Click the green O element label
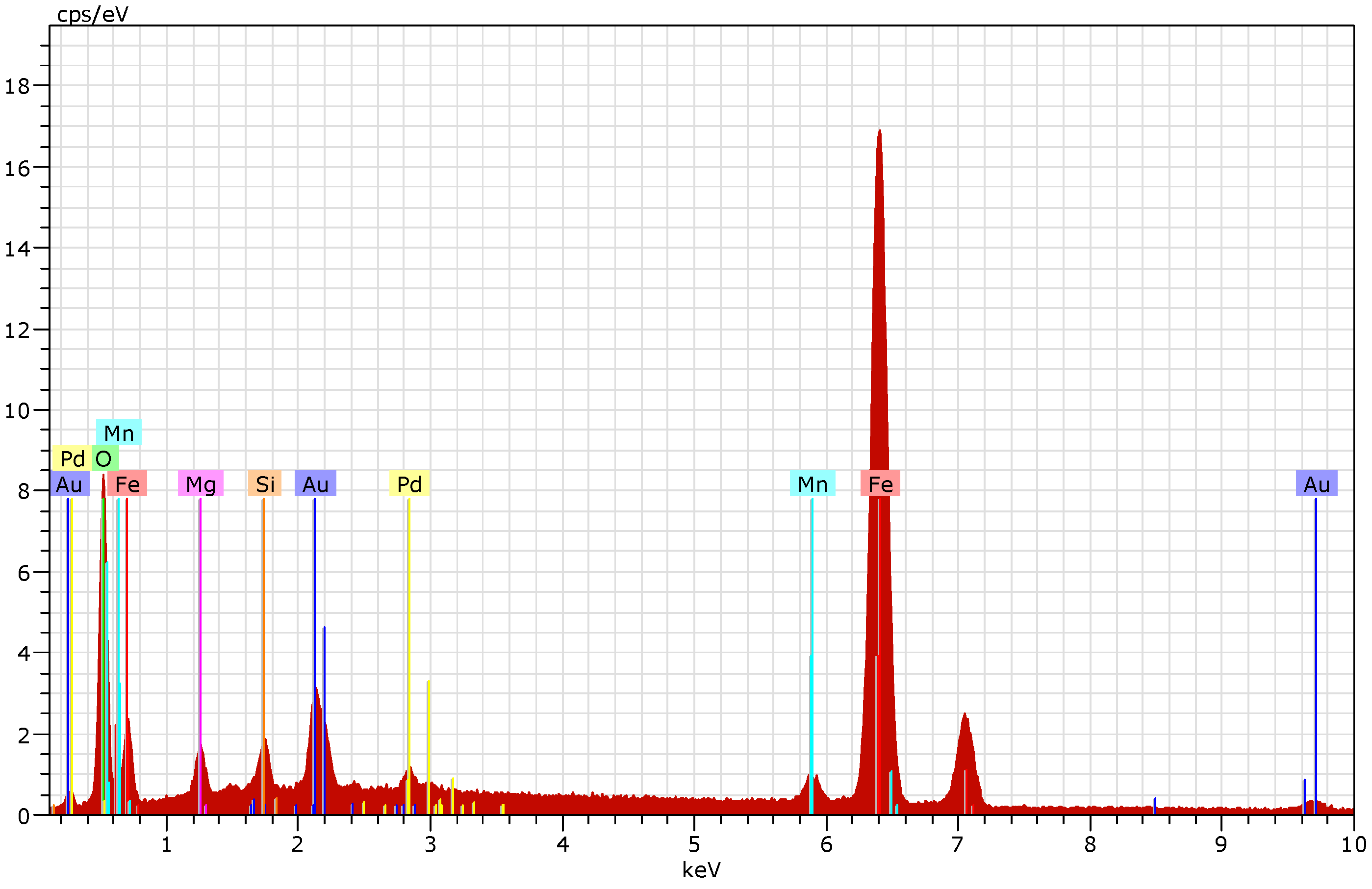 tap(104, 459)
